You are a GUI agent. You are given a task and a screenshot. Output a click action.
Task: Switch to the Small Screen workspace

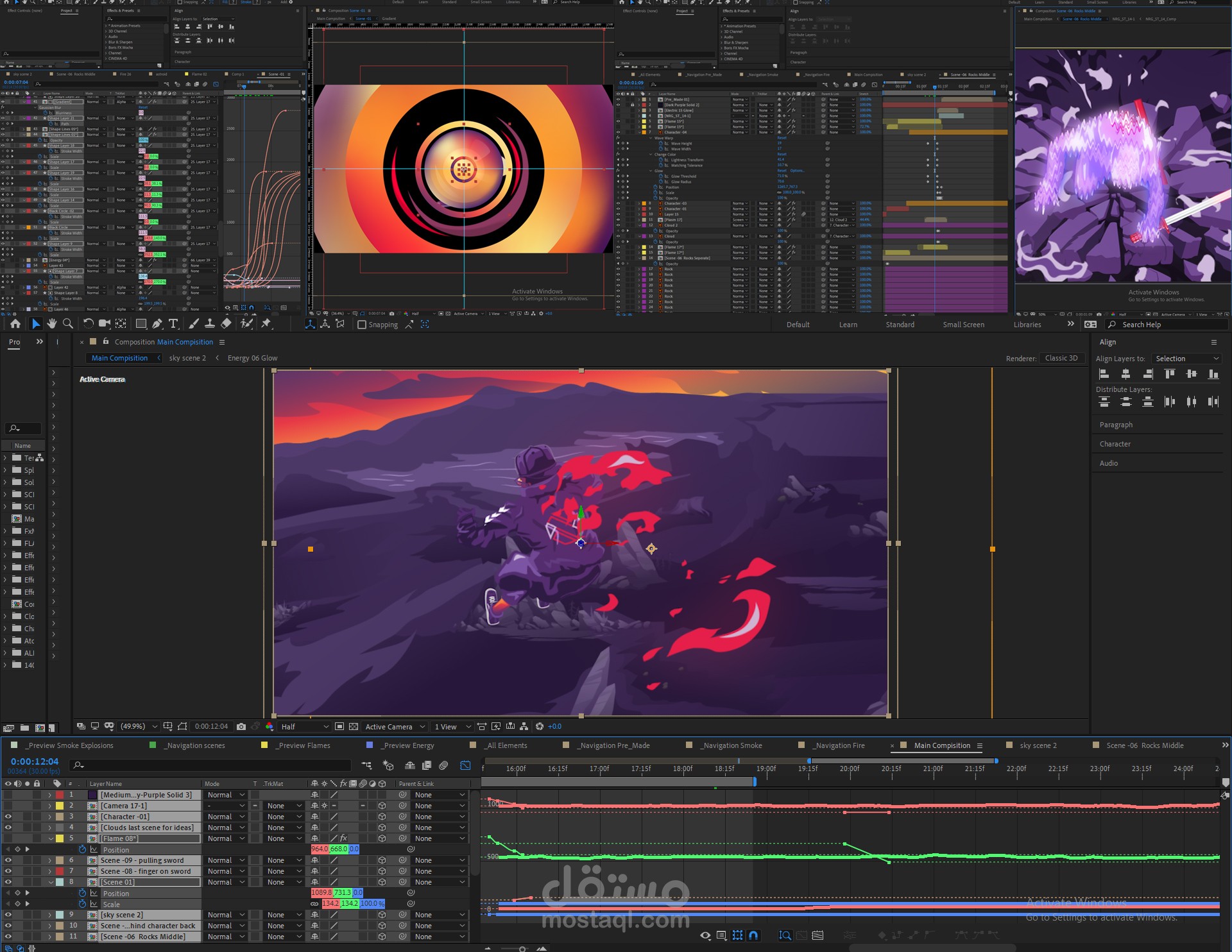[963, 325]
